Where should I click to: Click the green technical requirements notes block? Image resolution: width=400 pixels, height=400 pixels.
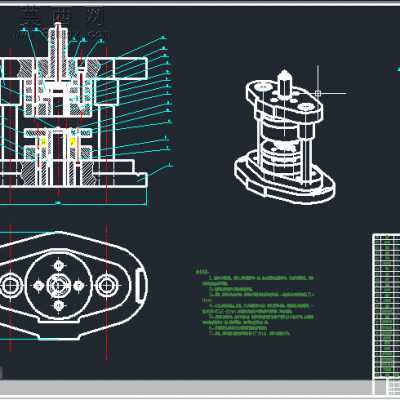(255, 302)
